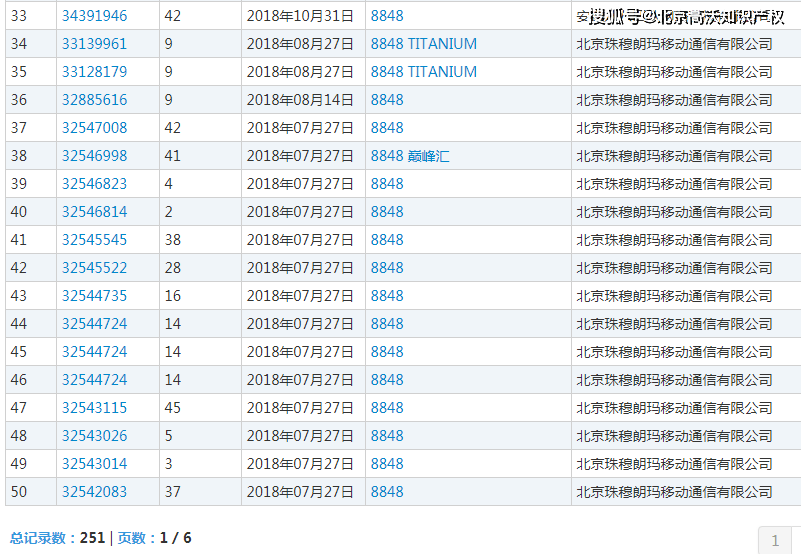Click the 8848 trademark name in row 50
This screenshot has width=801, height=554.
(x=387, y=492)
